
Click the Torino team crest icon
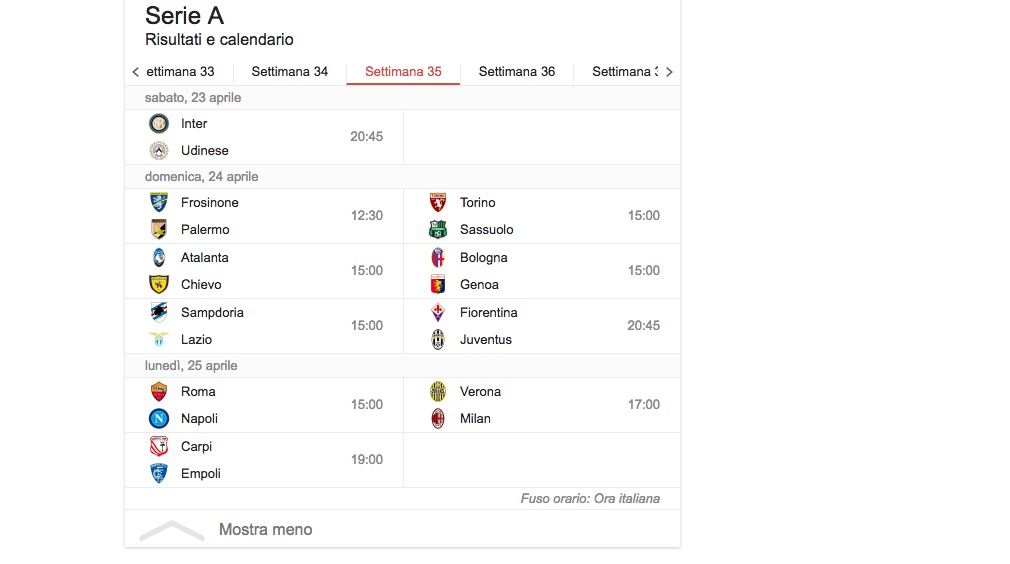point(438,202)
